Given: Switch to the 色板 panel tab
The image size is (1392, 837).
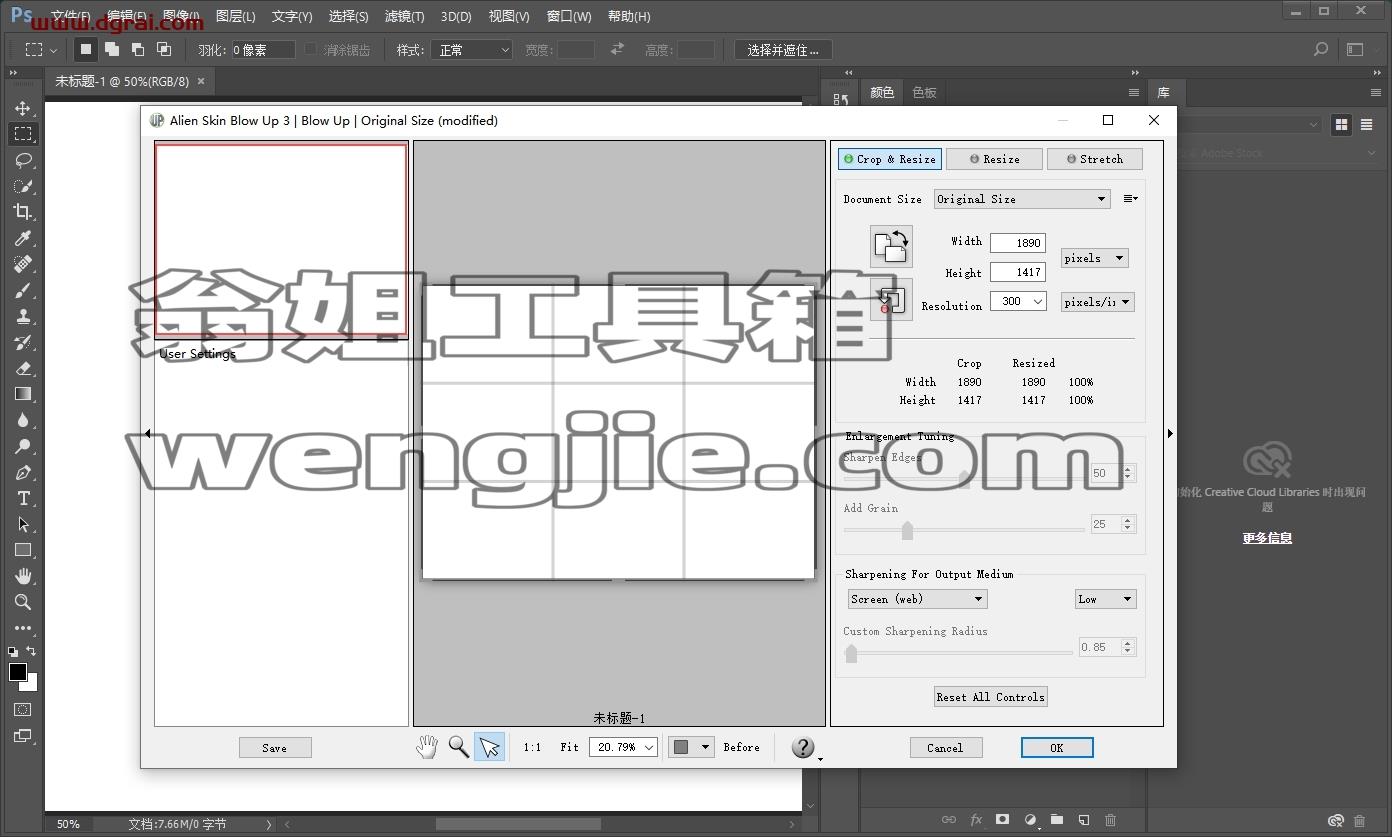Looking at the screenshot, I should click(925, 92).
